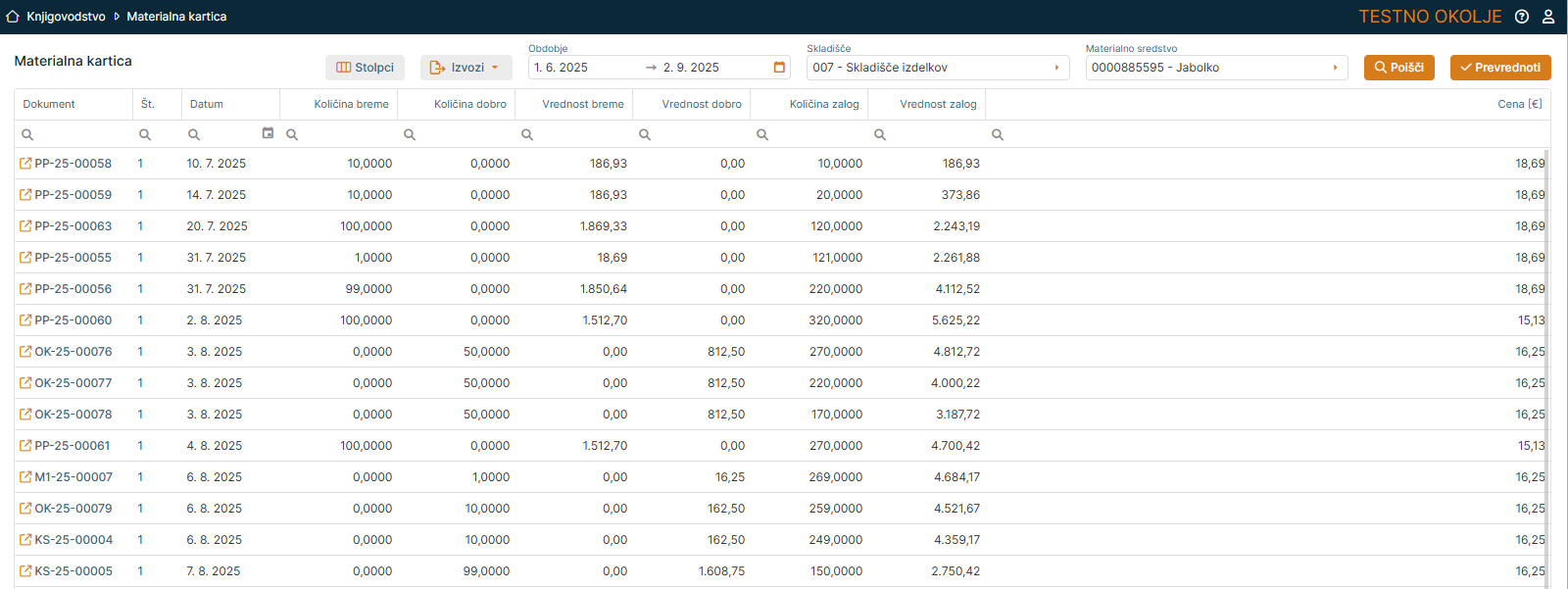Expand the Skladišče warehouse dropdown
The height and width of the screenshot is (589, 1568).
click(1056, 68)
